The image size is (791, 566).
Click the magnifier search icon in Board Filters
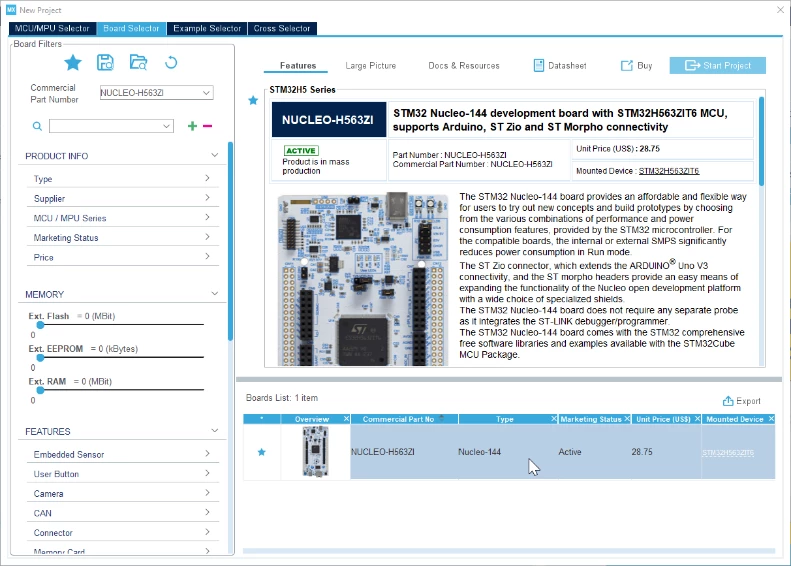[x=37, y=126]
